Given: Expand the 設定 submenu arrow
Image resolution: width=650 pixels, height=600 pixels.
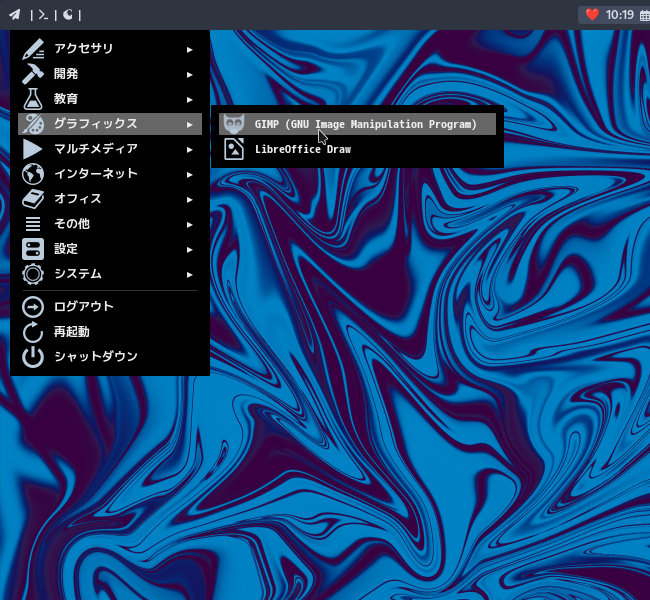Looking at the screenshot, I should tap(189, 250).
